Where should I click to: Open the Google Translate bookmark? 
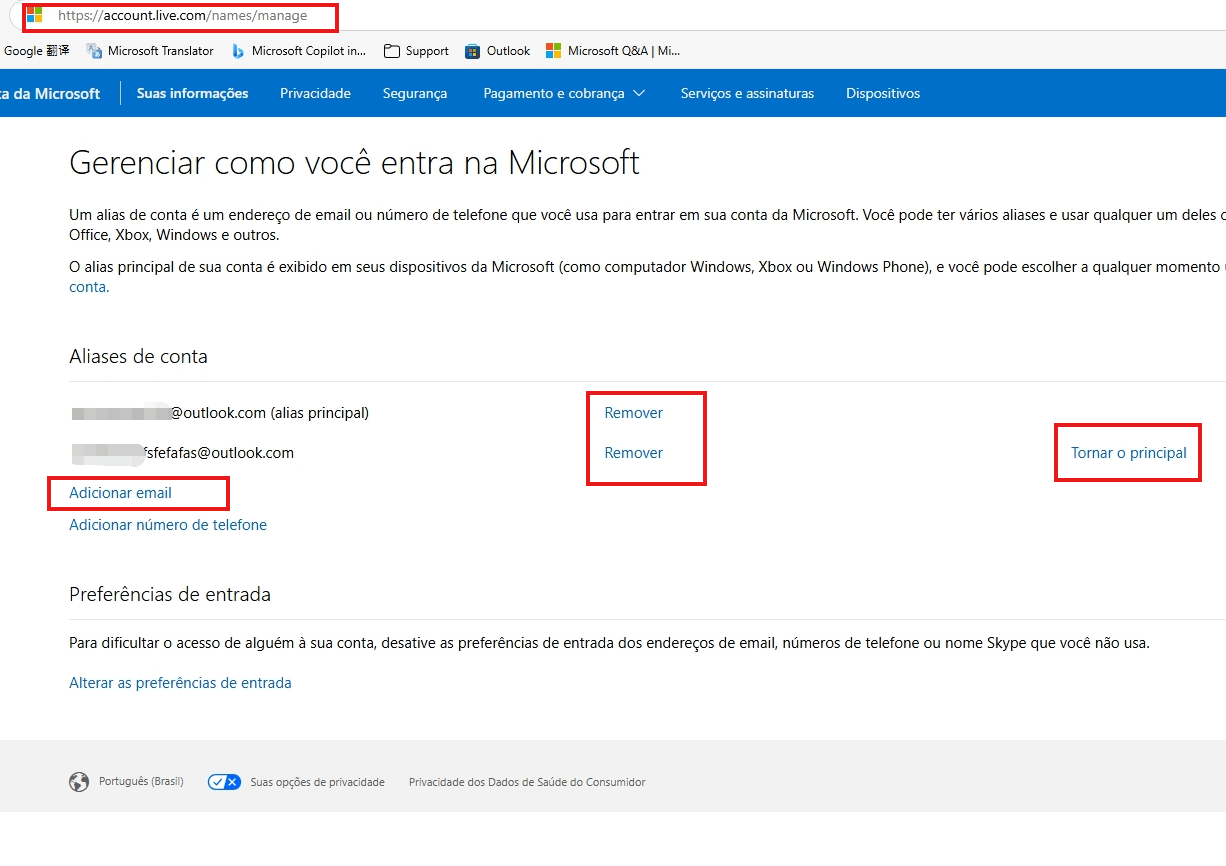36,51
